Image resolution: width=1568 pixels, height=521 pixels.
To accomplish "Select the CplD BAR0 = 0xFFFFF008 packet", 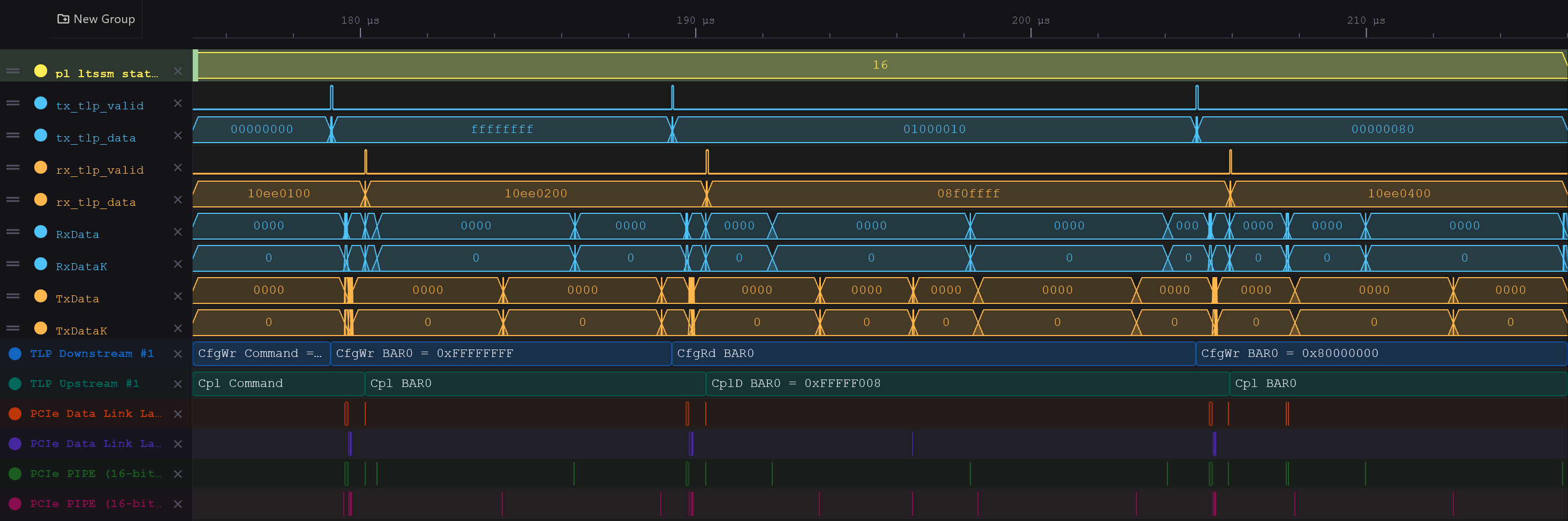I will [968, 383].
